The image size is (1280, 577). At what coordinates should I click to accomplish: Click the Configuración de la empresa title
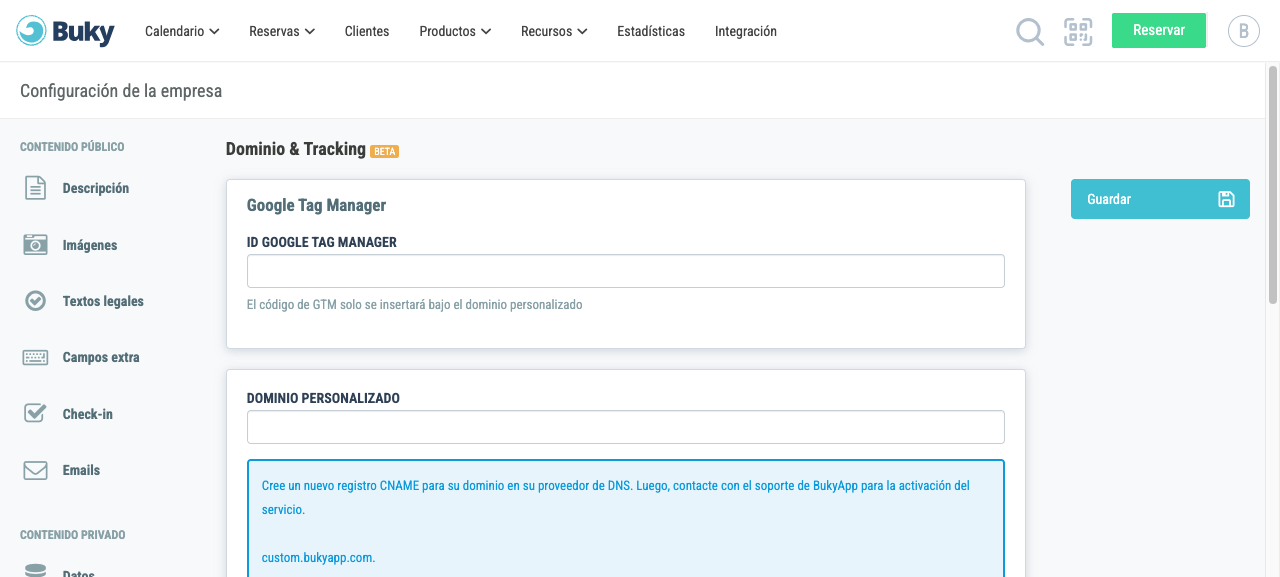coord(121,91)
